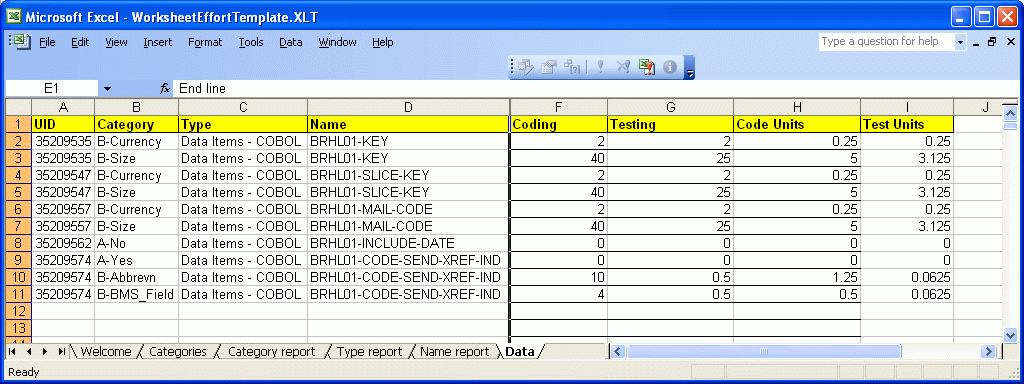The width and height of the screenshot is (1024, 384).
Task: Switch to the Categories sheet tab
Action: click(178, 351)
